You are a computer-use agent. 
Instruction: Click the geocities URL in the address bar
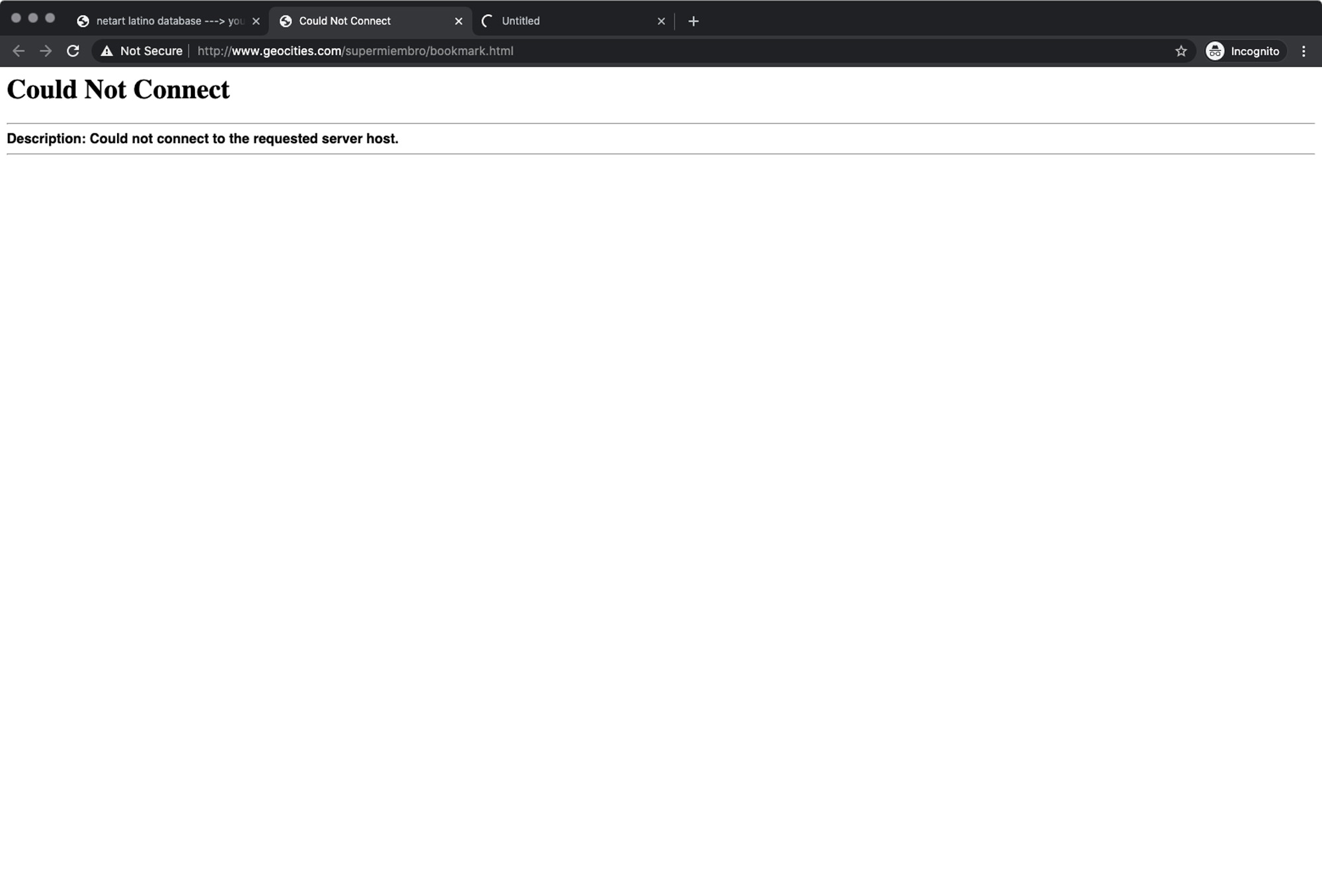pyautogui.click(x=355, y=51)
